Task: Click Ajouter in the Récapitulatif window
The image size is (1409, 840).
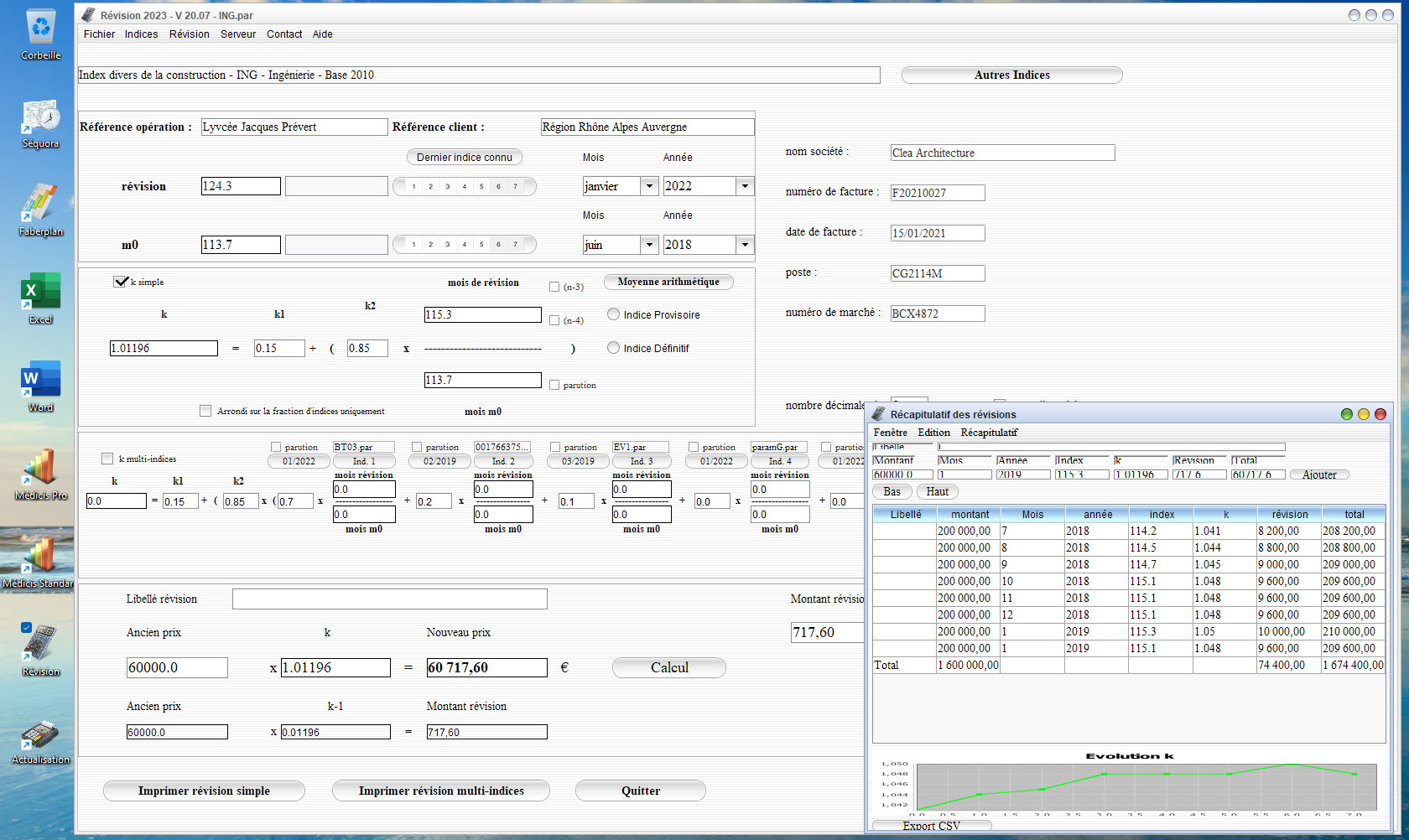Action: (1319, 474)
